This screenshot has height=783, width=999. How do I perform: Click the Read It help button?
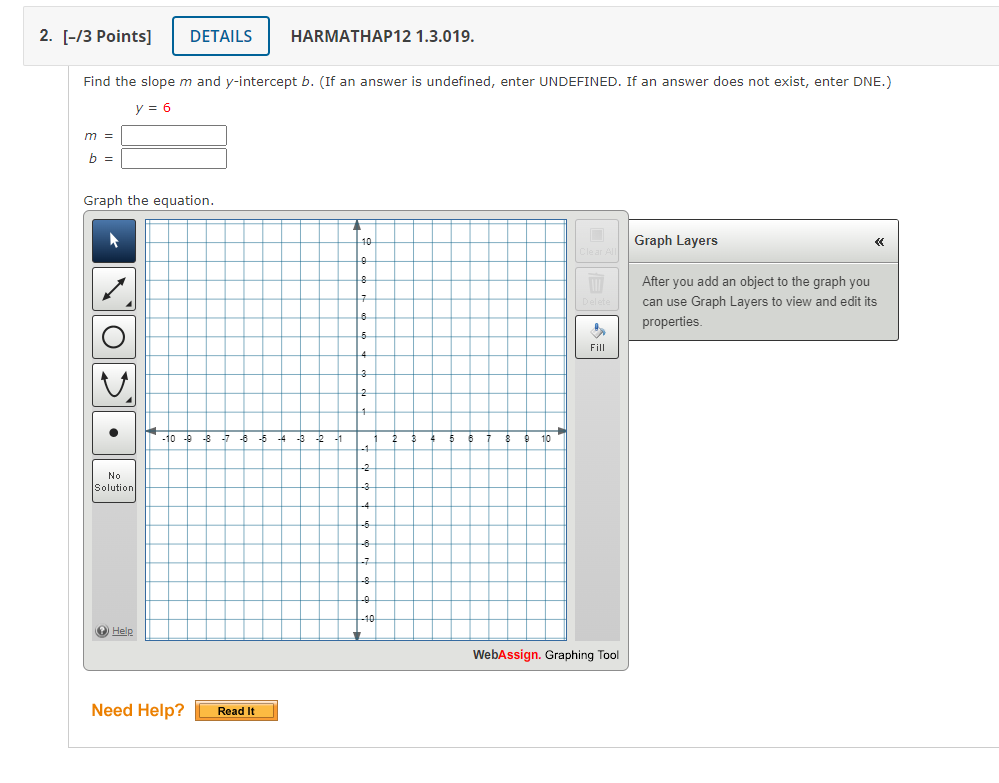(236, 710)
